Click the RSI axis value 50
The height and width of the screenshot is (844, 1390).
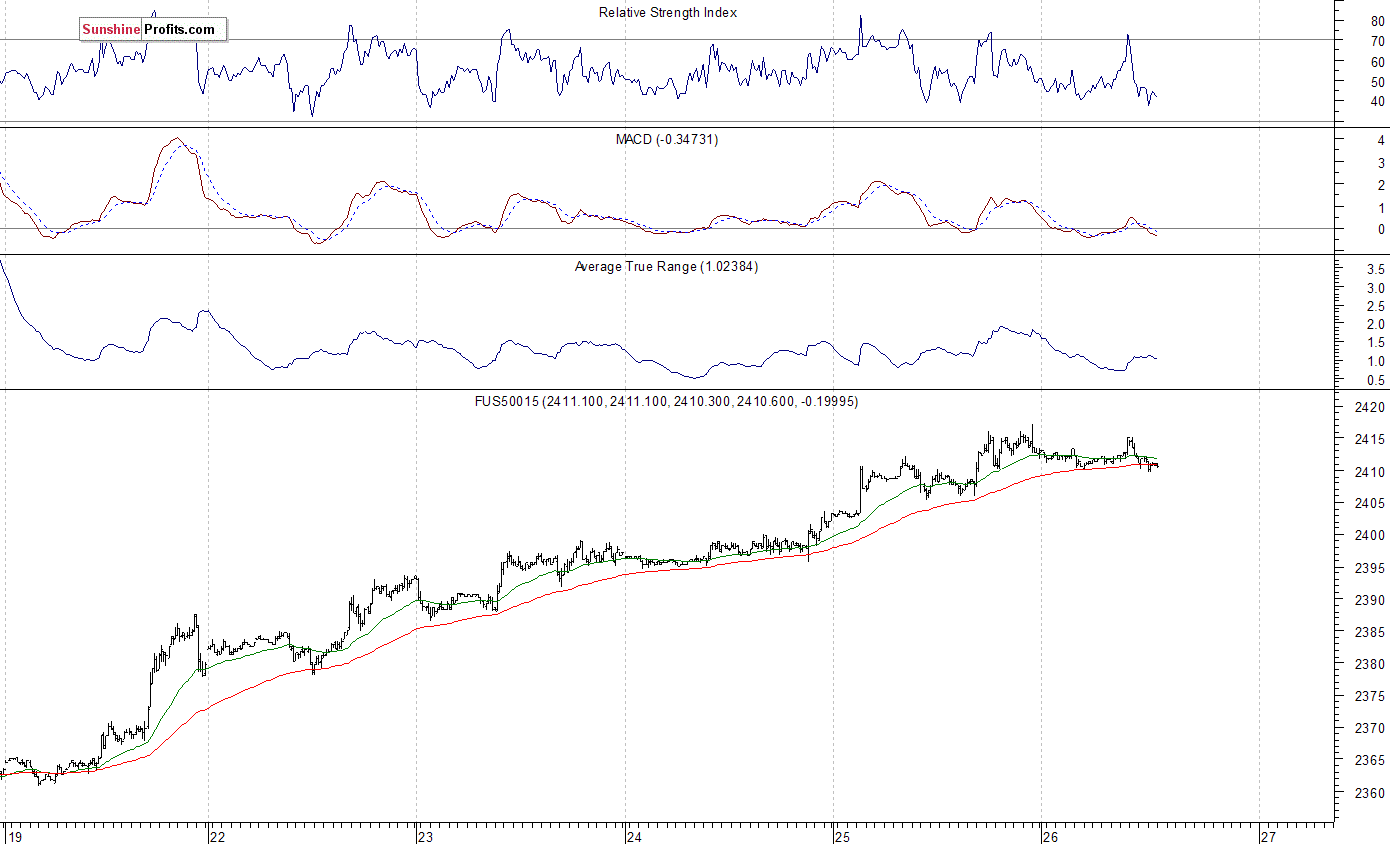[1378, 82]
